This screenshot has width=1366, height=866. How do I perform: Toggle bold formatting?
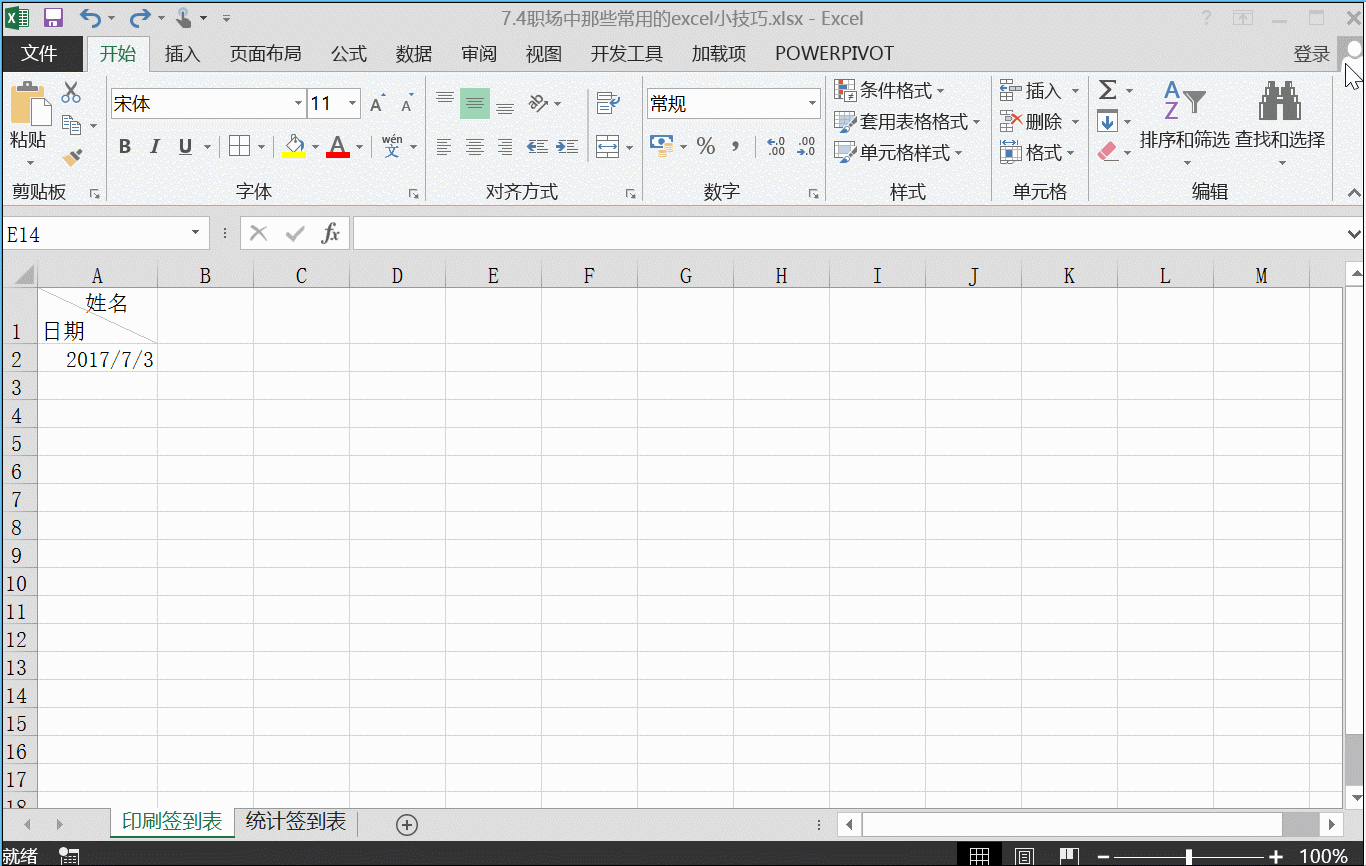click(124, 146)
